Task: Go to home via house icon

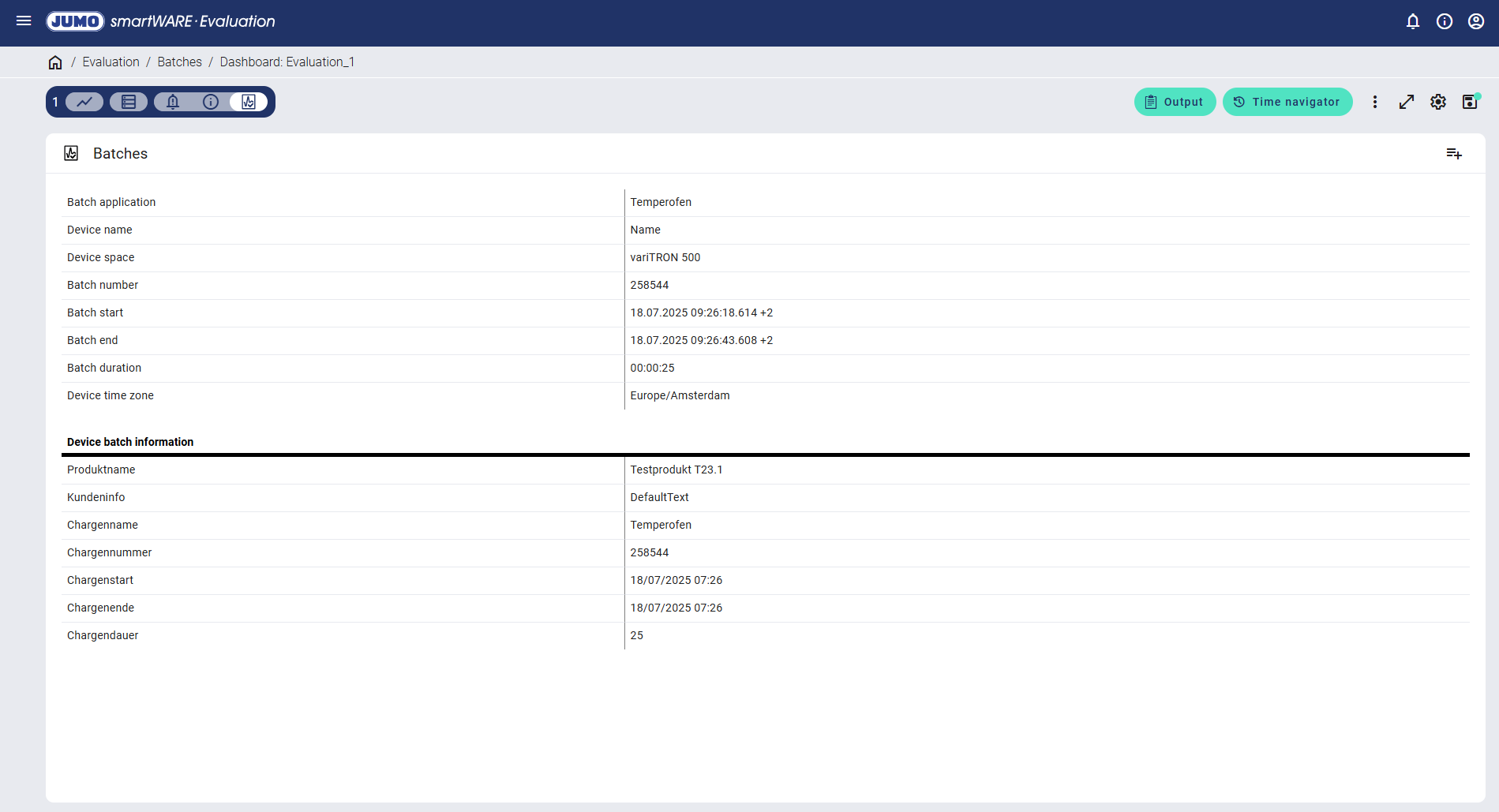Action: [x=55, y=62]
